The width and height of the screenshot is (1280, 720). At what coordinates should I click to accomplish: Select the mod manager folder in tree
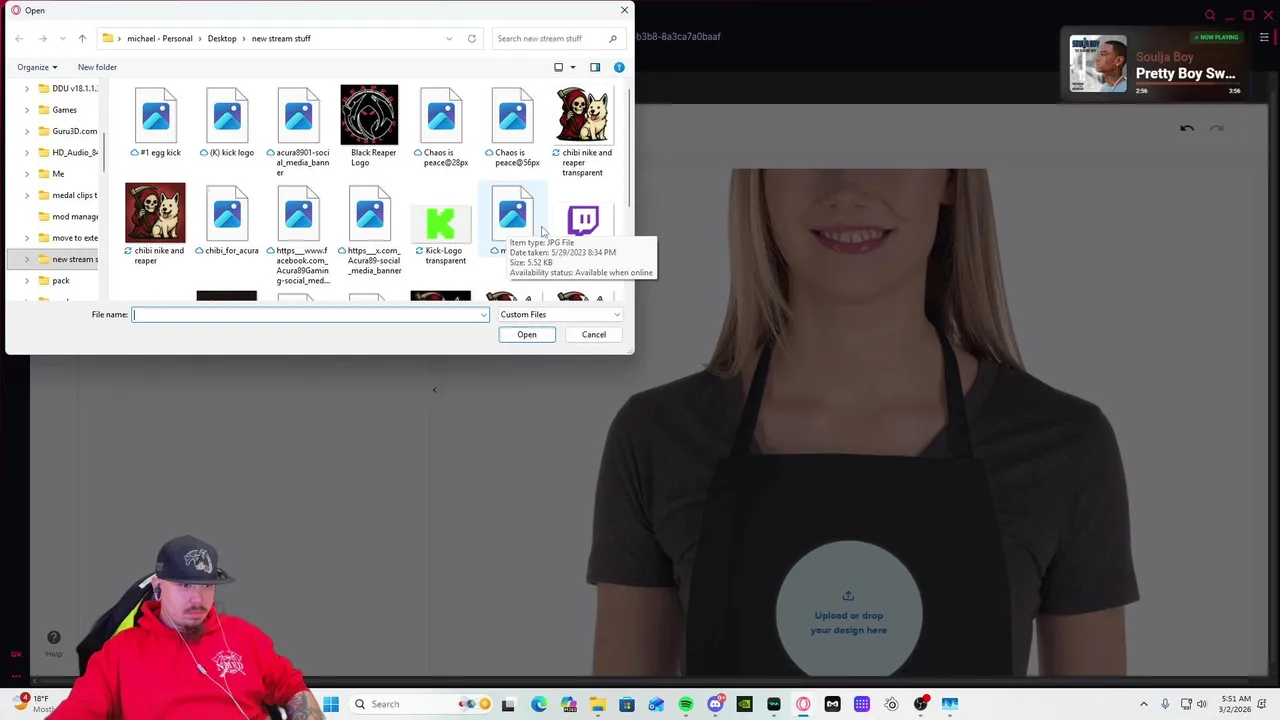(x=68, y=216)
